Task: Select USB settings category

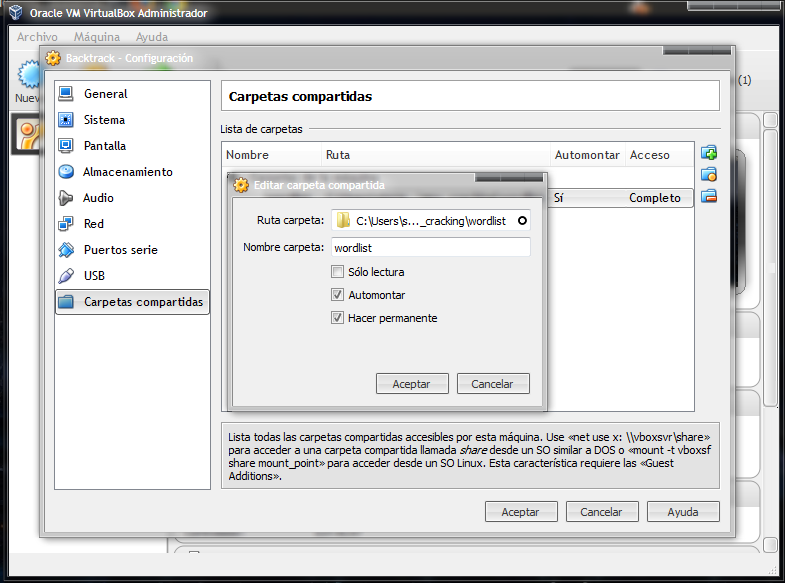Action: pyautogui.click(x=132, y=276)
